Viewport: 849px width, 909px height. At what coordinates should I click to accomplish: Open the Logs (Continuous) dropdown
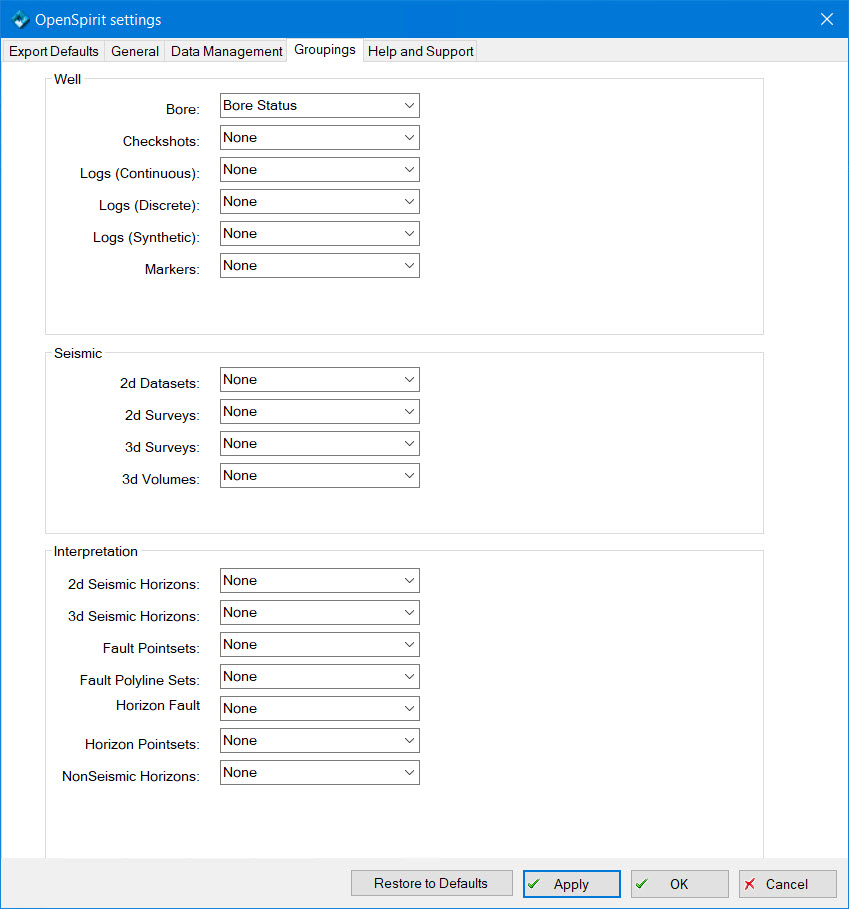click(x=319, y=169)
